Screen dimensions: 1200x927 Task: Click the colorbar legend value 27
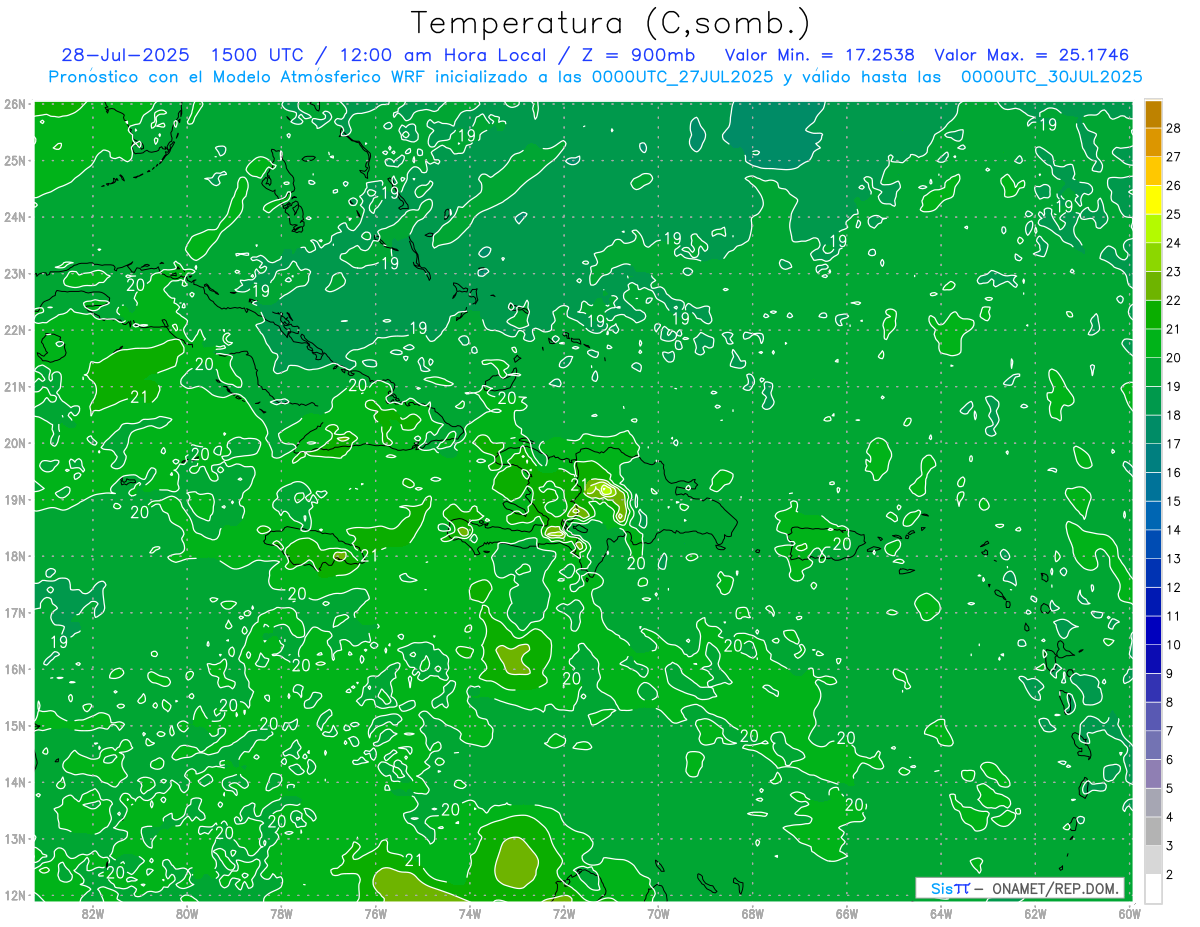click(x=1174, y=157)
